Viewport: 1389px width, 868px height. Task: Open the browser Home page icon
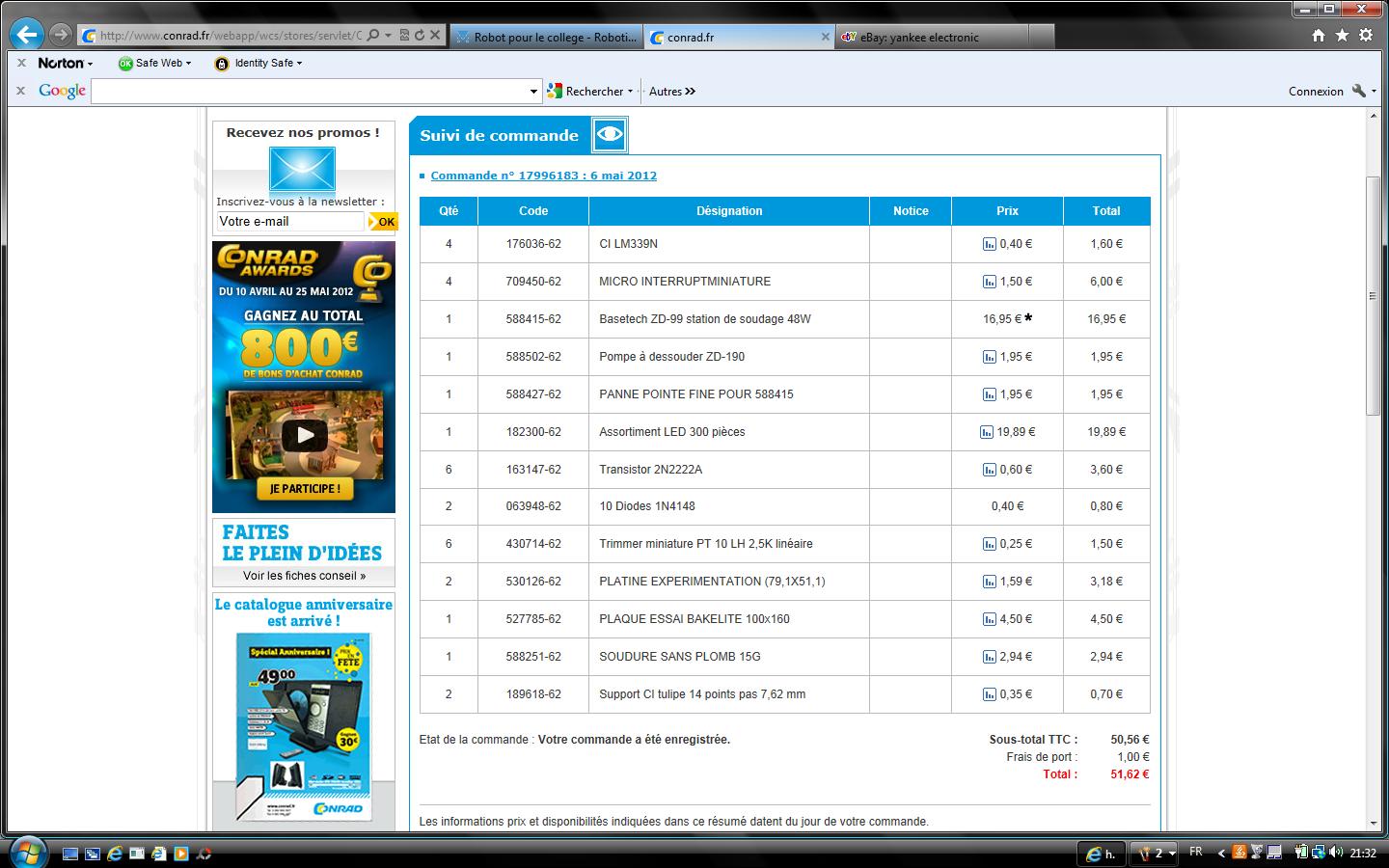click(x=1319, y=36)
